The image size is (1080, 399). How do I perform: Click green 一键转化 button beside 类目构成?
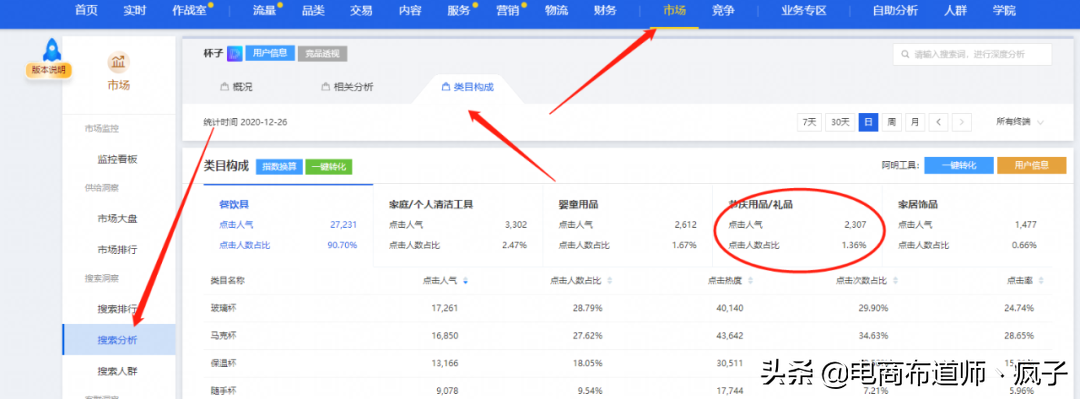pos(329,167)
